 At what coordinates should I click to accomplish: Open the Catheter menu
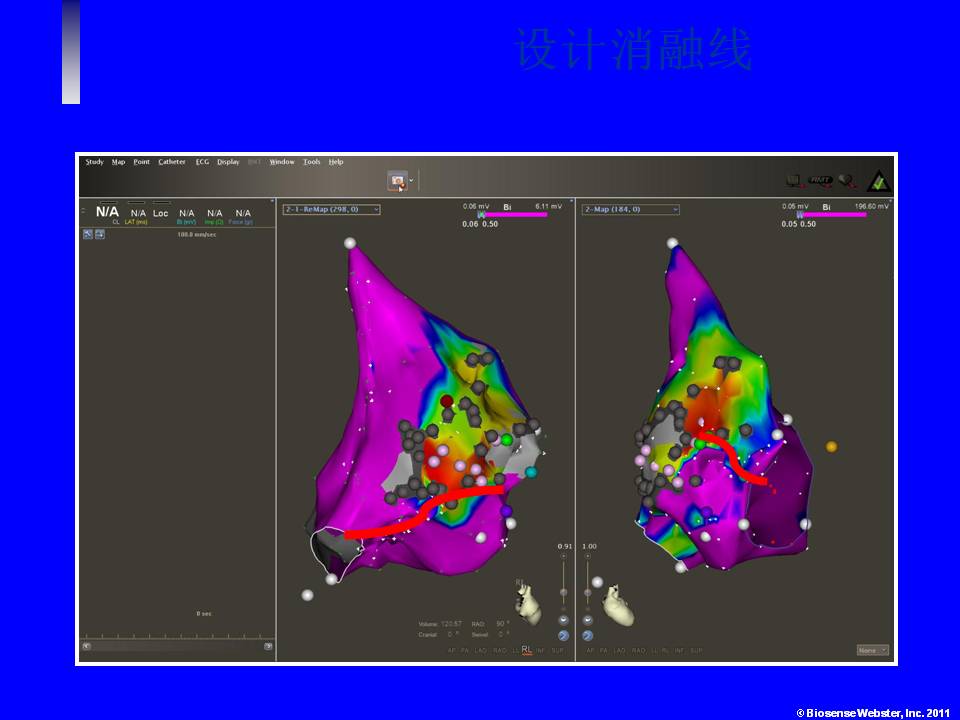coord(171,162)
